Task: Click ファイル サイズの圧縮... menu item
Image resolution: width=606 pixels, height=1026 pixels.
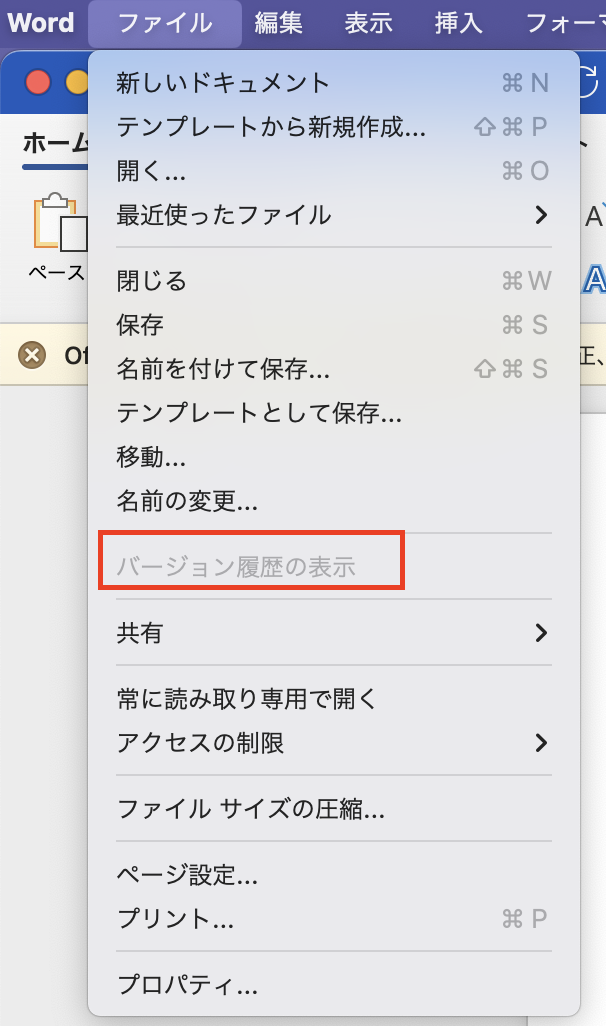Action: pyautogui.click(x=251, y=808)
